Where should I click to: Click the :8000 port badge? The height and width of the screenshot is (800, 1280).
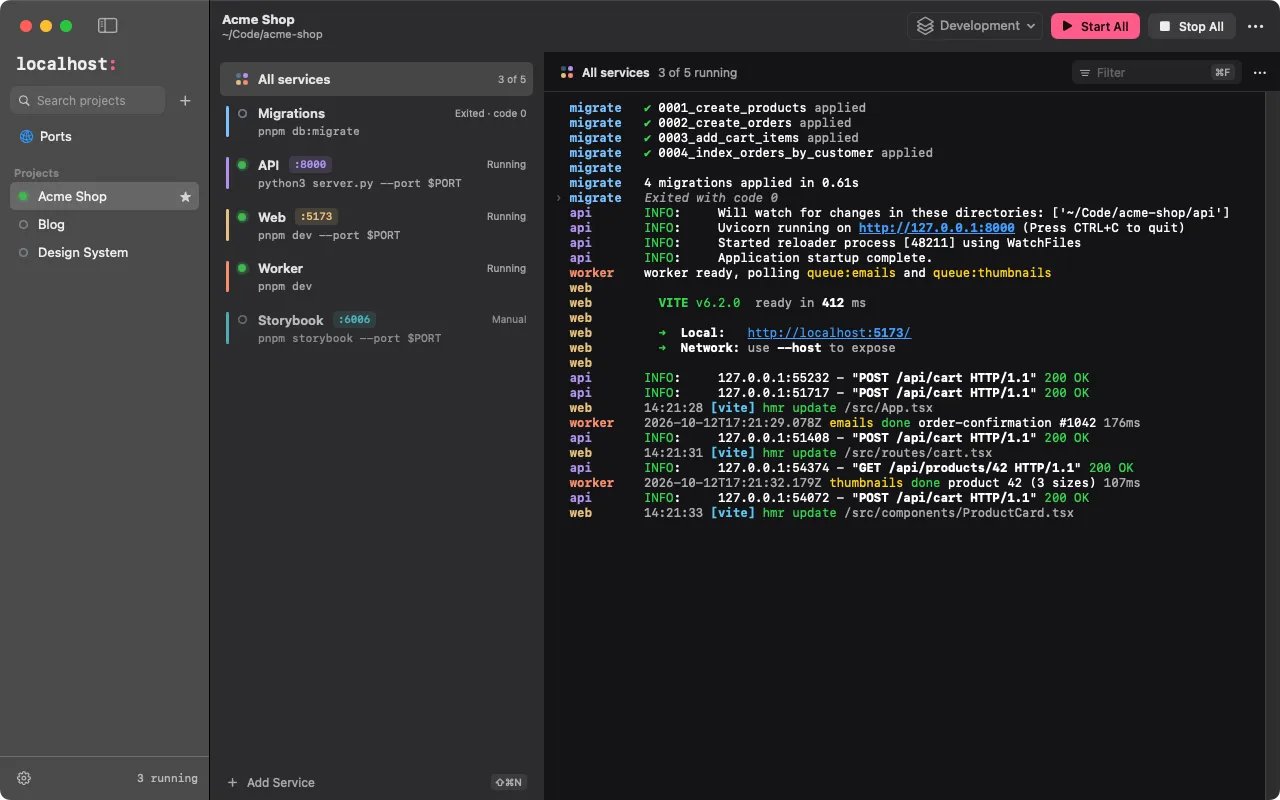(x=310, y=165)
